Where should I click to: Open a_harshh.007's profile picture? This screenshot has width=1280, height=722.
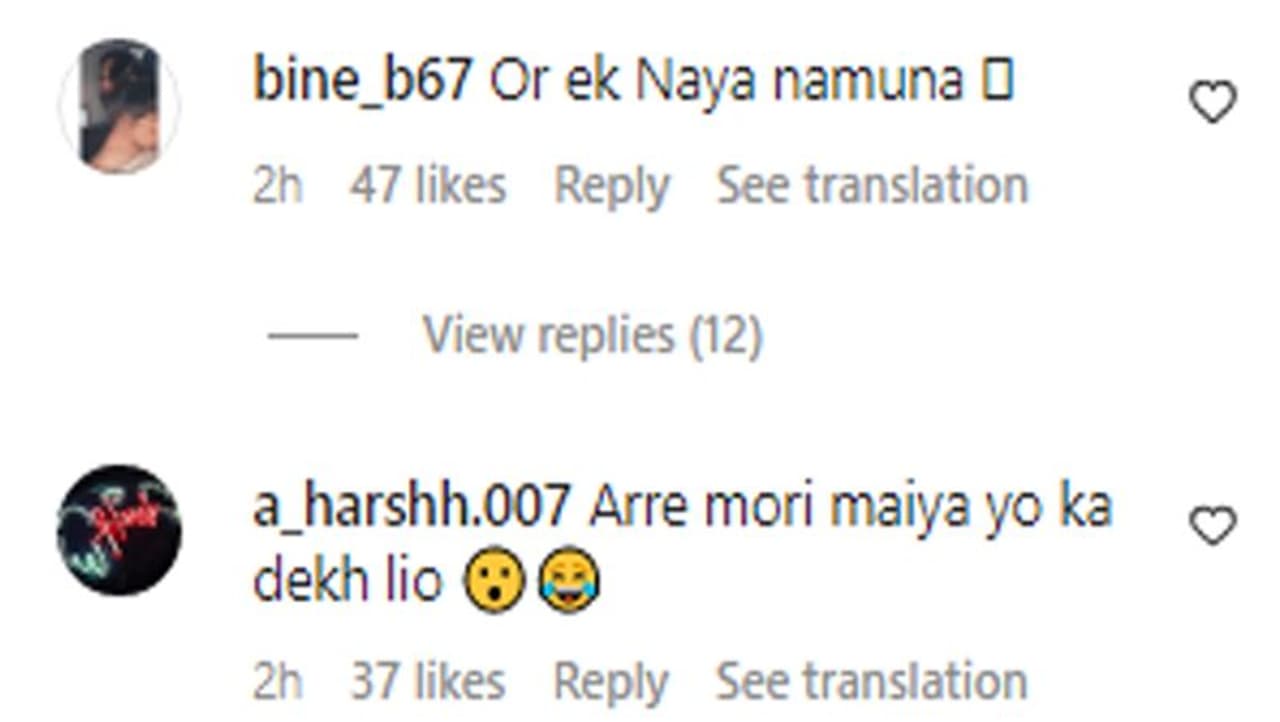coord(119,530)
